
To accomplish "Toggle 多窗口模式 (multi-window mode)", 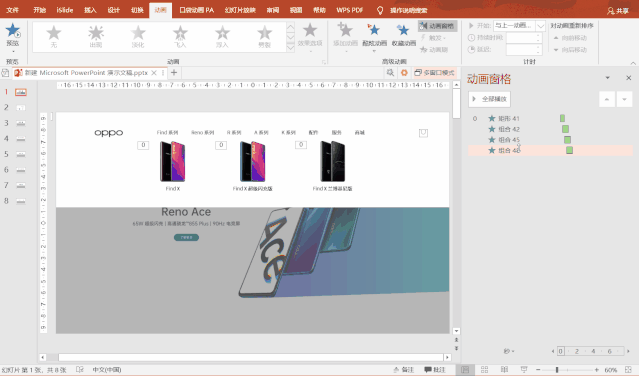I will coord(434,73).
